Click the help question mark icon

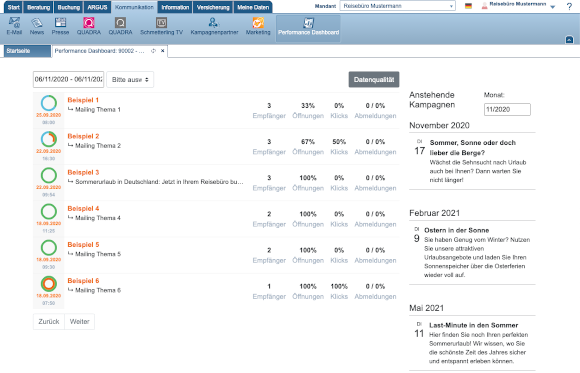coord(569,6)
